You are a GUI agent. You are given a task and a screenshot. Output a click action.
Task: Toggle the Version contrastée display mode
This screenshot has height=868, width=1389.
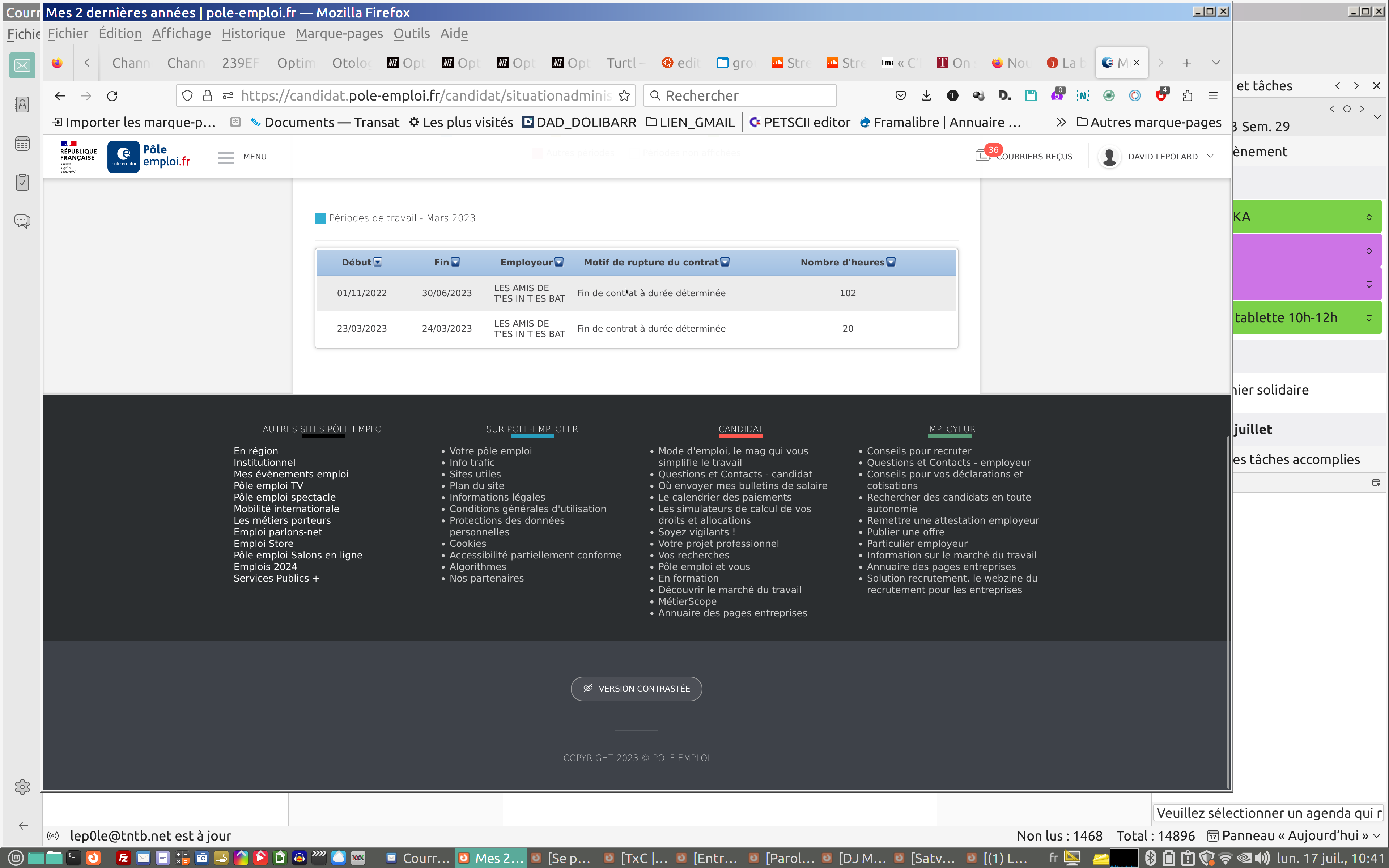tap(636, 688)
